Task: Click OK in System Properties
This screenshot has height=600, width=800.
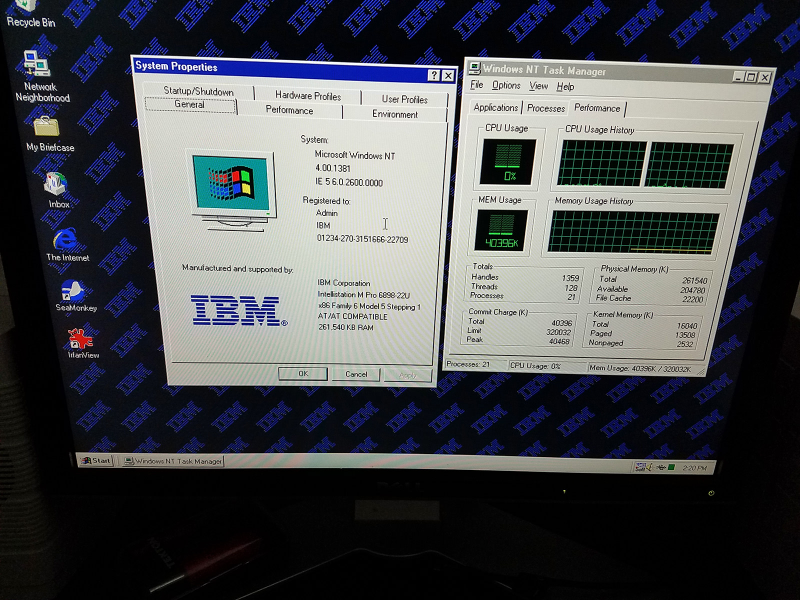Action: click(x=303, y=373)
